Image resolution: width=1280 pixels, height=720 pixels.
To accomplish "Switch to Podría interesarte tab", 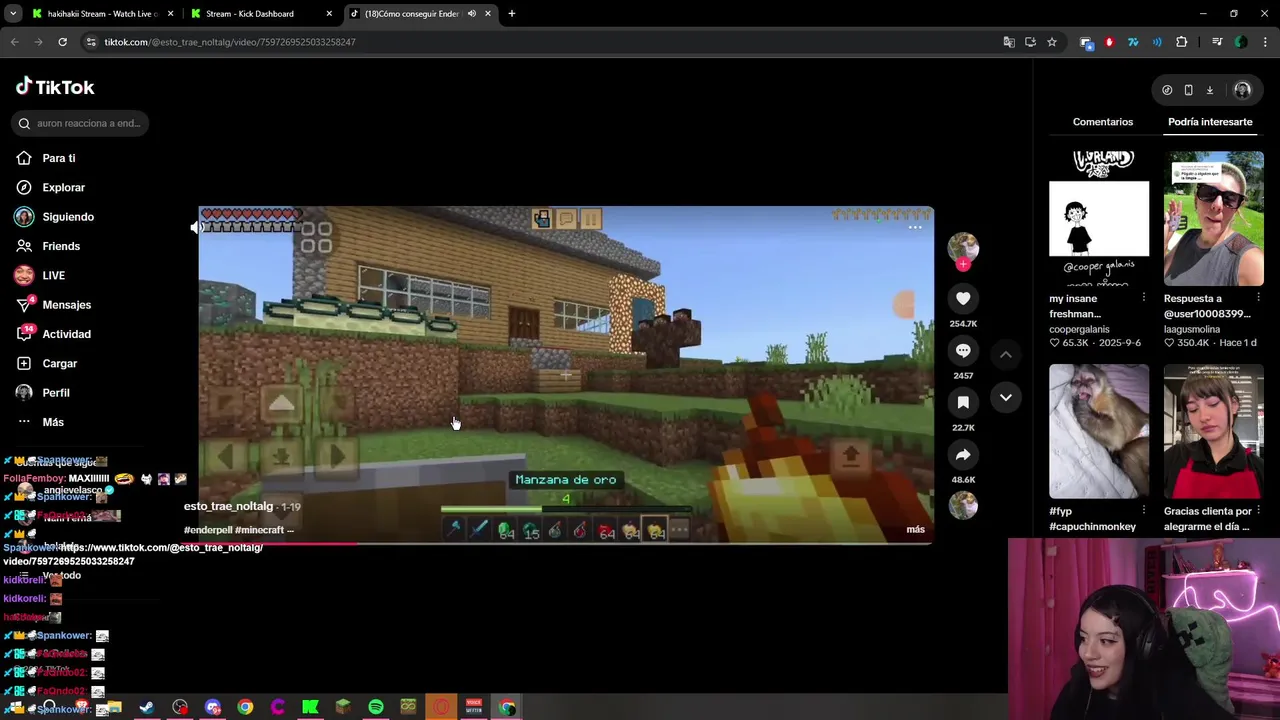I will pos(1210,122).
